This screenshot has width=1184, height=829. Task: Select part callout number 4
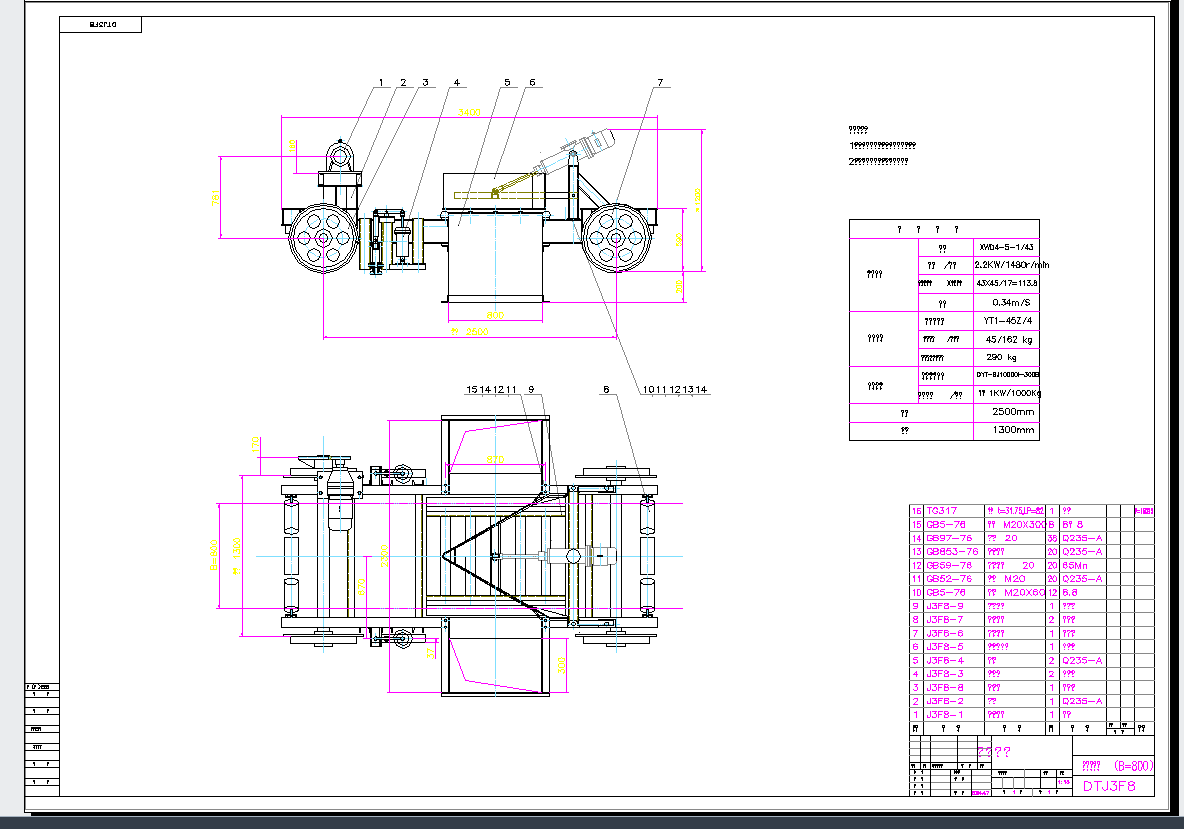tap(457, 82)
